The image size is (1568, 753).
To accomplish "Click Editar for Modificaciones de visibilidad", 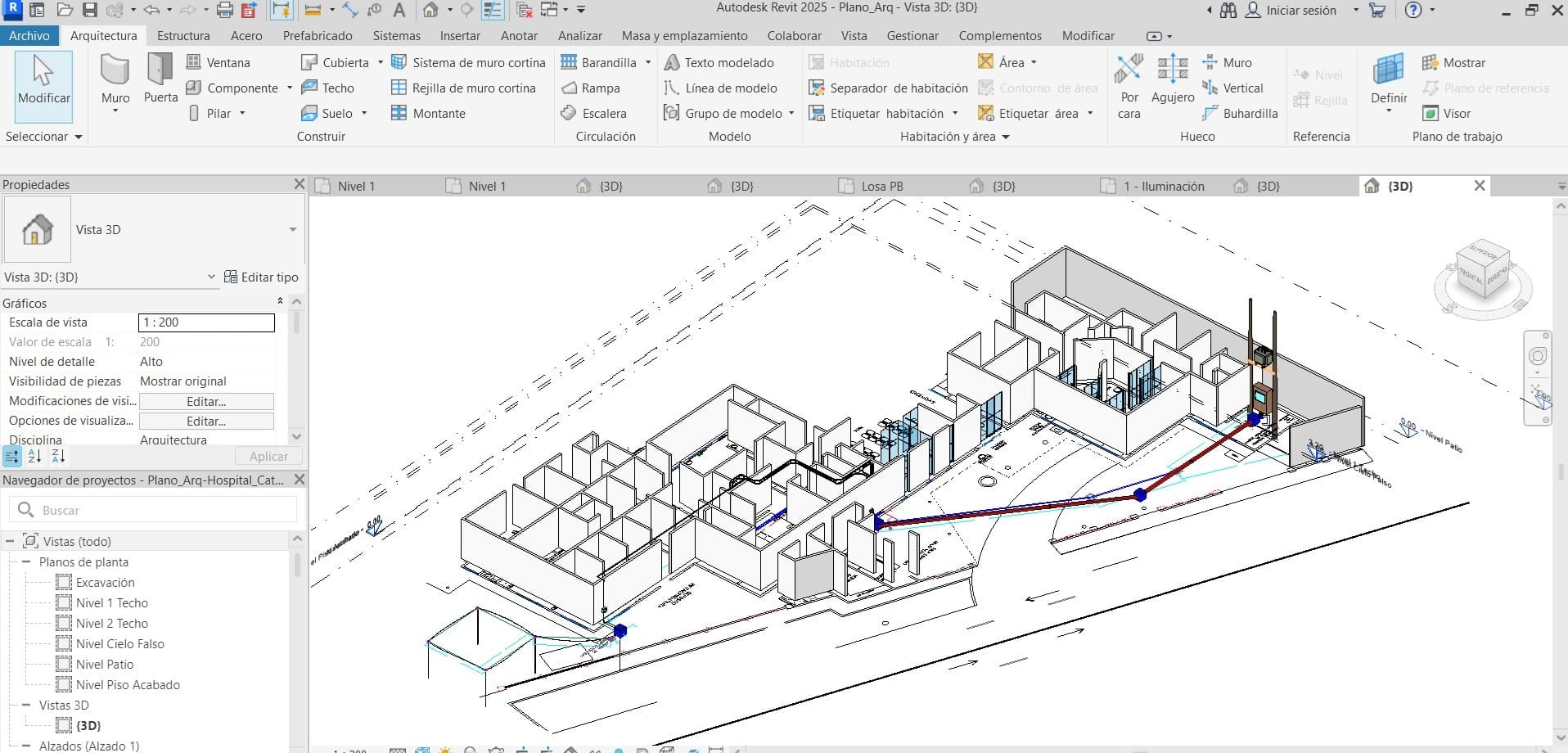I will (x=206, y=402).
